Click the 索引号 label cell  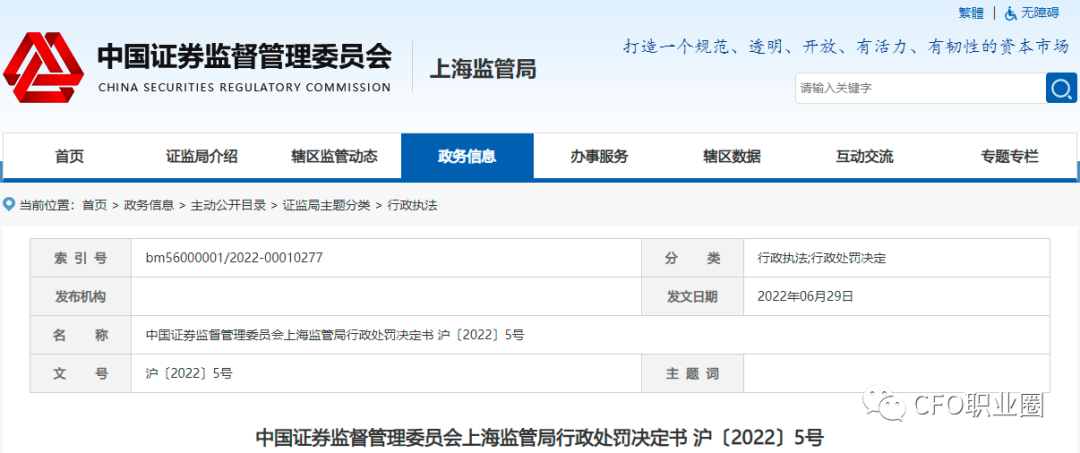(x=81, y=258)
